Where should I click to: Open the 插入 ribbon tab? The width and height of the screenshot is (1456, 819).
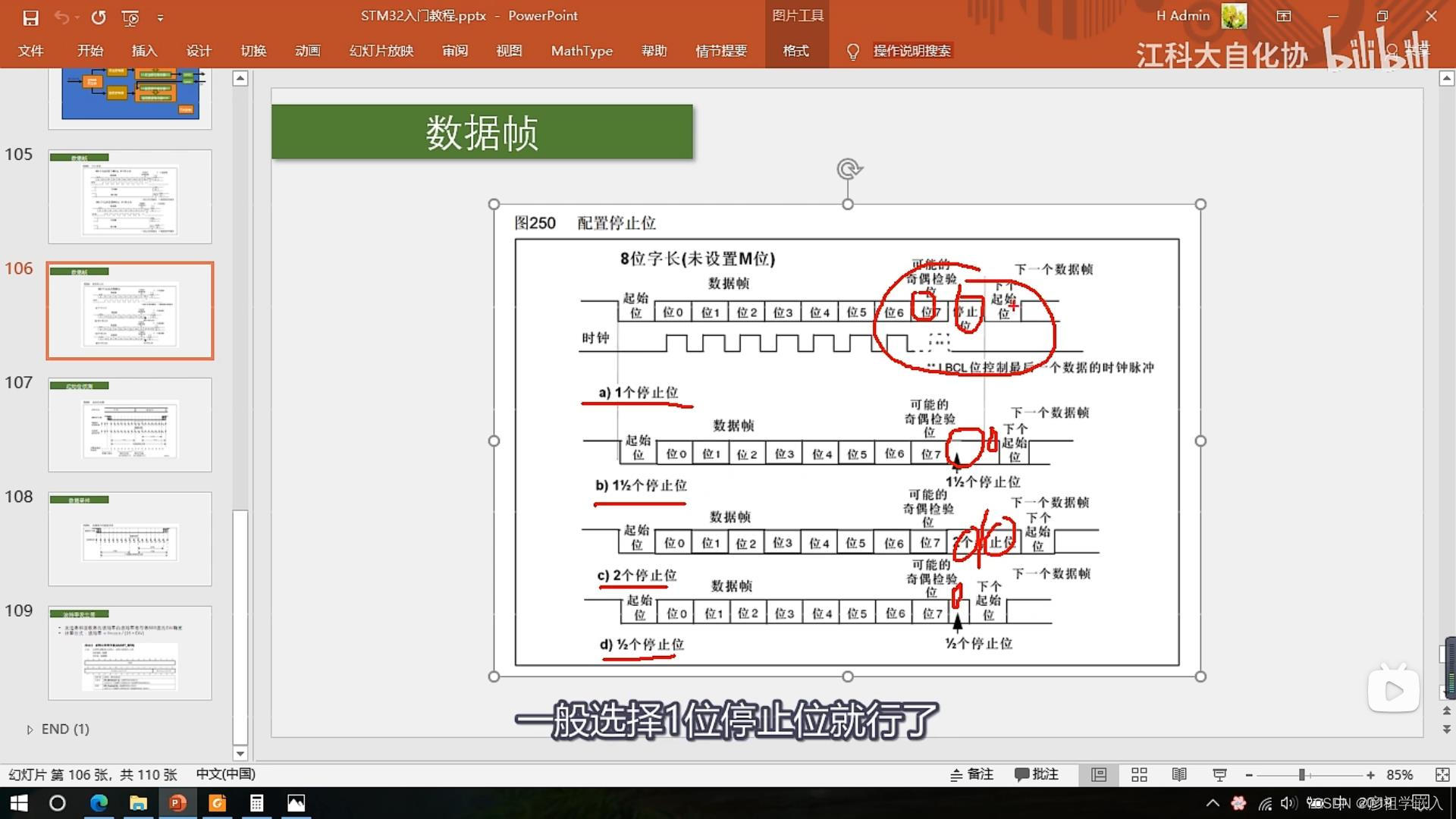[x=144, y=51]
